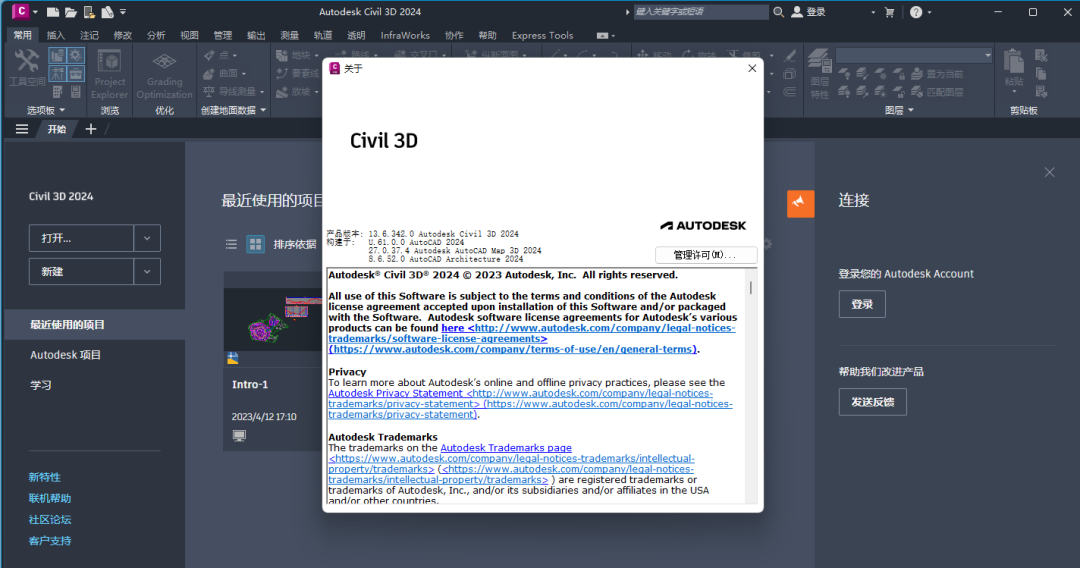Click the Open folder icon in quick access toolbar
1080x568 pixels.
[70, 12]
